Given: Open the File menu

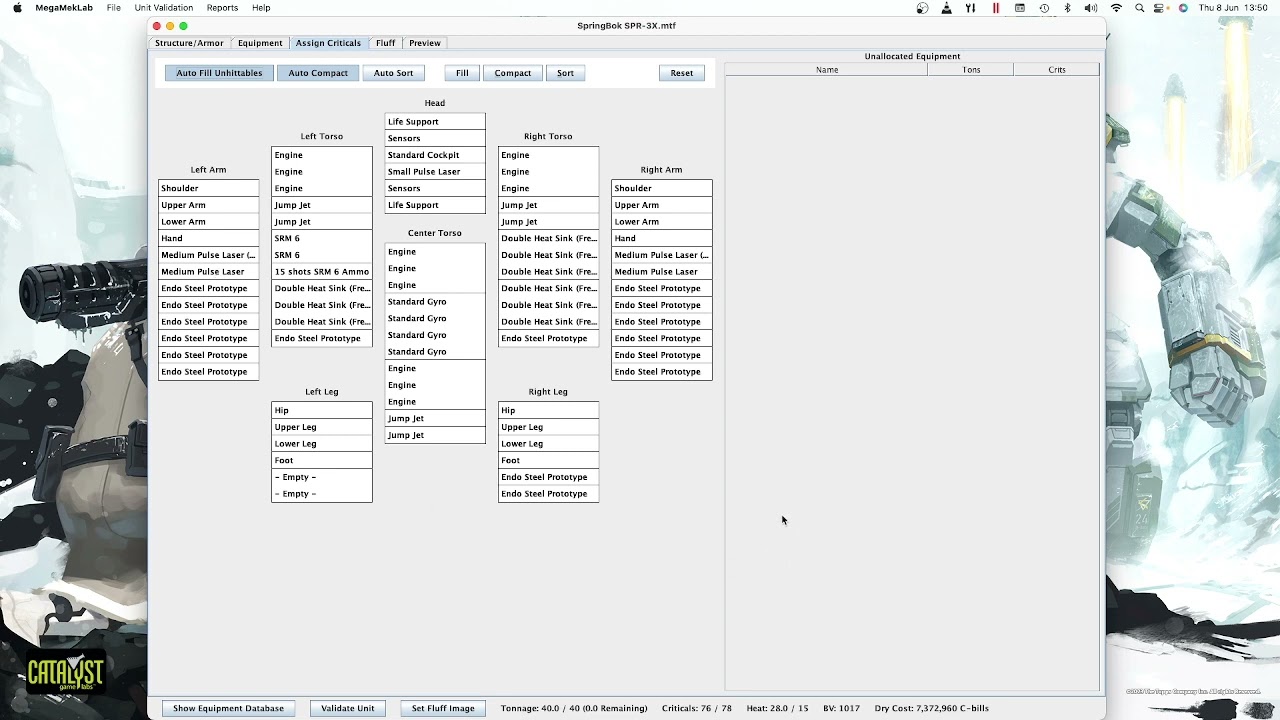Looking at the screenshot, I should (114, 8).
